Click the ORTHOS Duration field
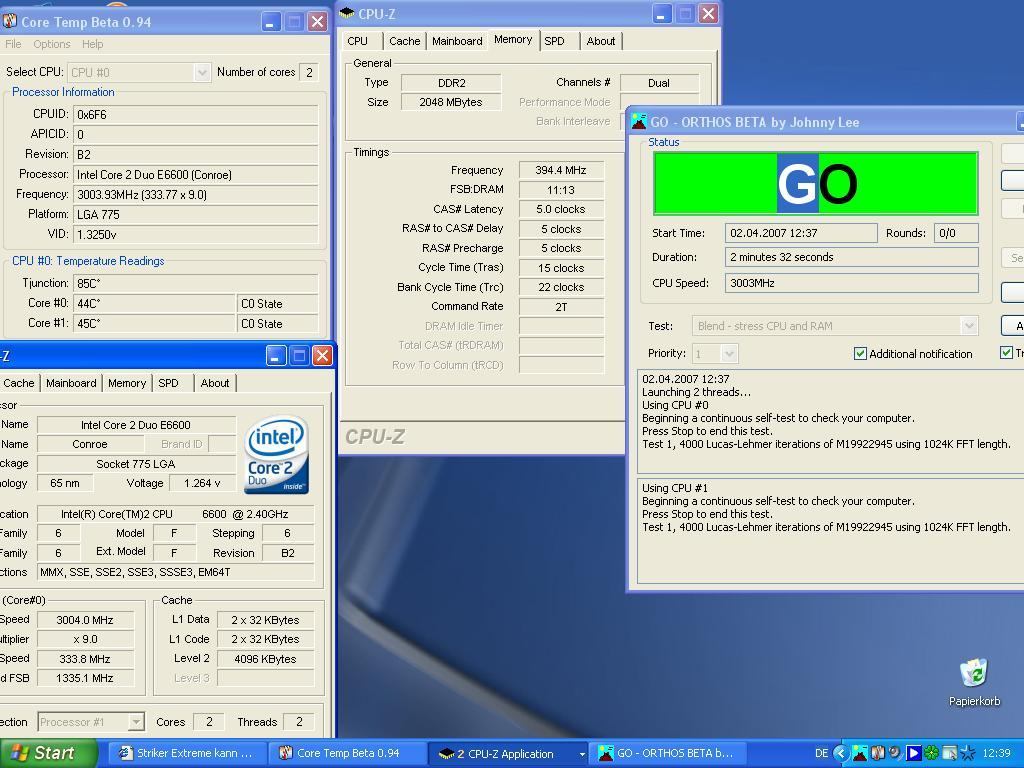1024x768 pixels. [x=852, y=257]
